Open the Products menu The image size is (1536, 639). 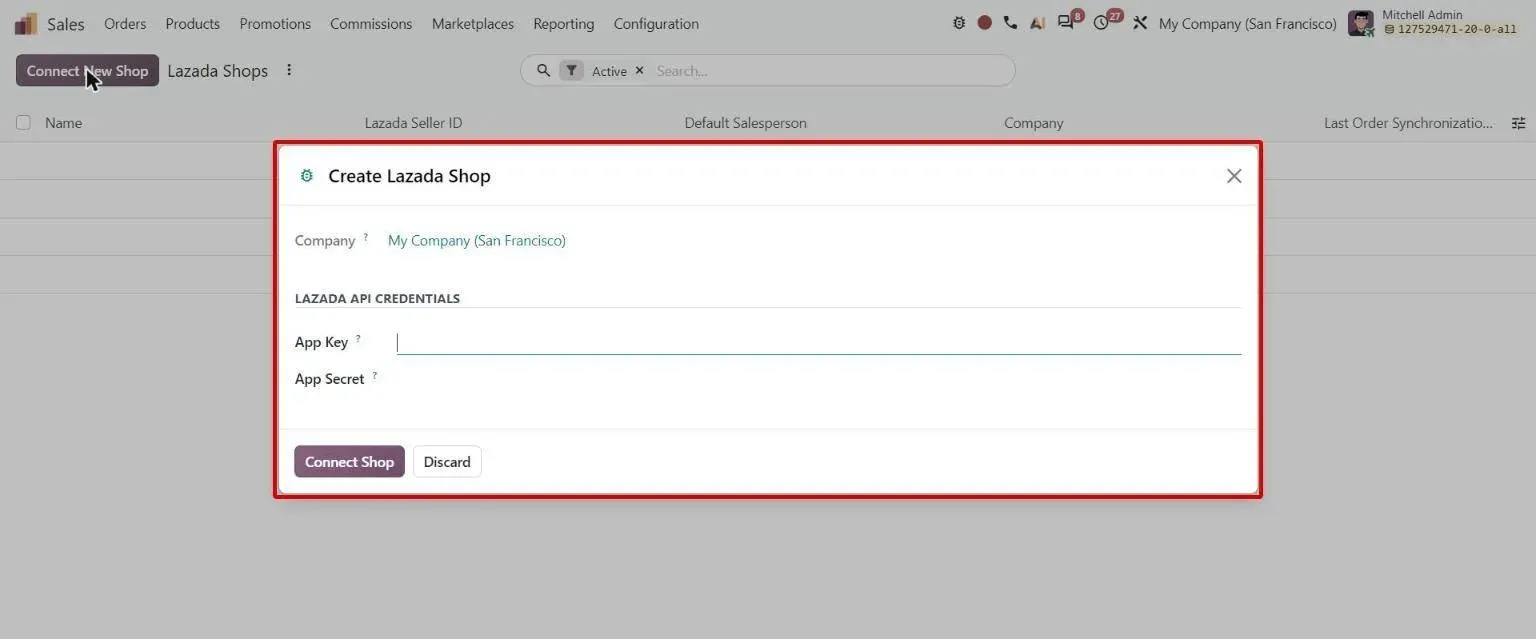coord(193,23)
